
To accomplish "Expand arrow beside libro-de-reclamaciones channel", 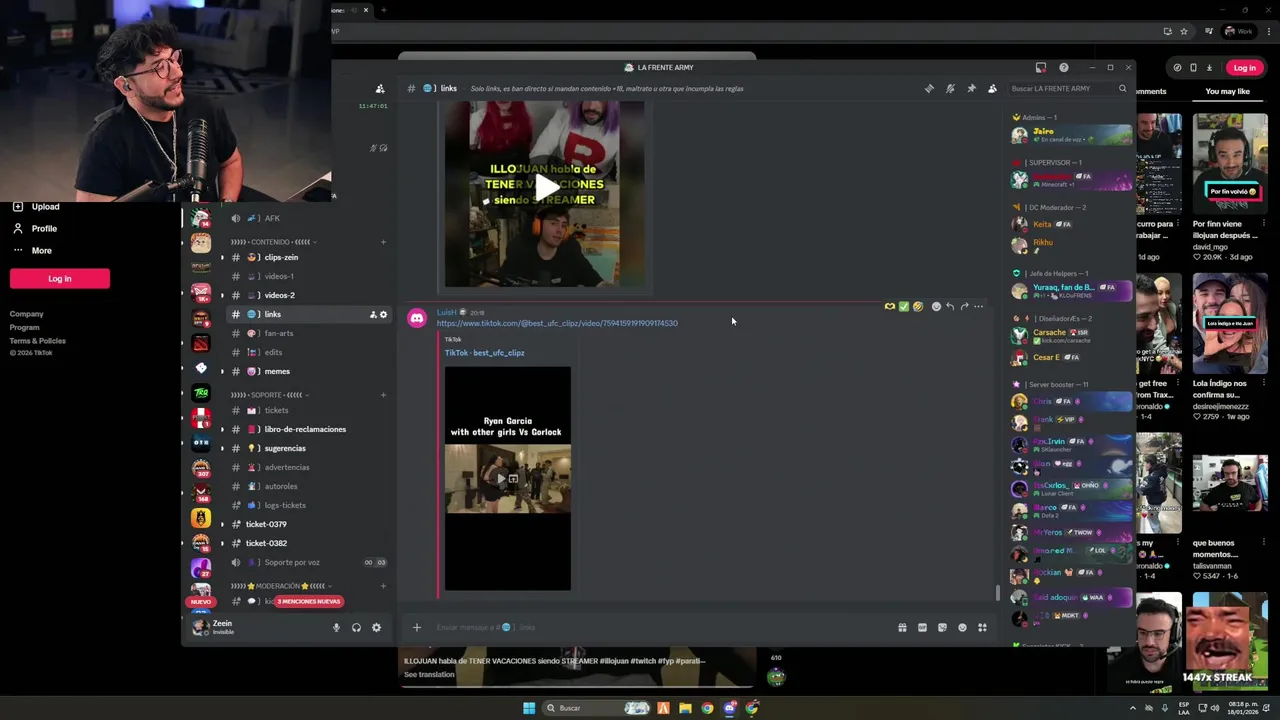I will 222,429.
